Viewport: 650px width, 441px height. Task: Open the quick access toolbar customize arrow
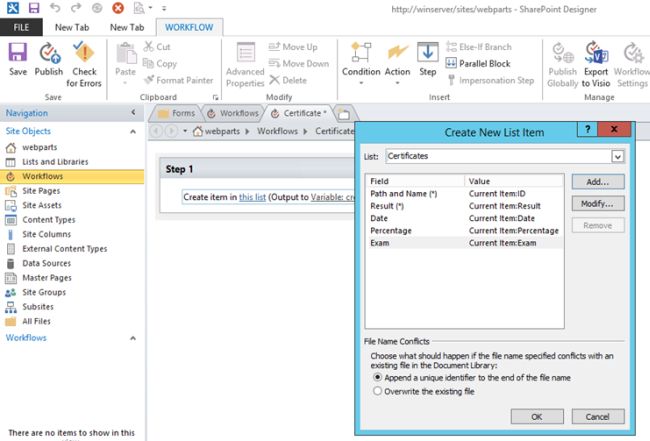[x=164, y=8]
